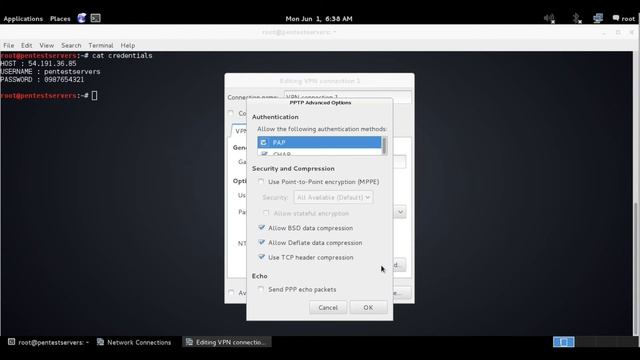Open the Security All Available dropdown
The width and height of the screenshot is (640, 360).
333,197
